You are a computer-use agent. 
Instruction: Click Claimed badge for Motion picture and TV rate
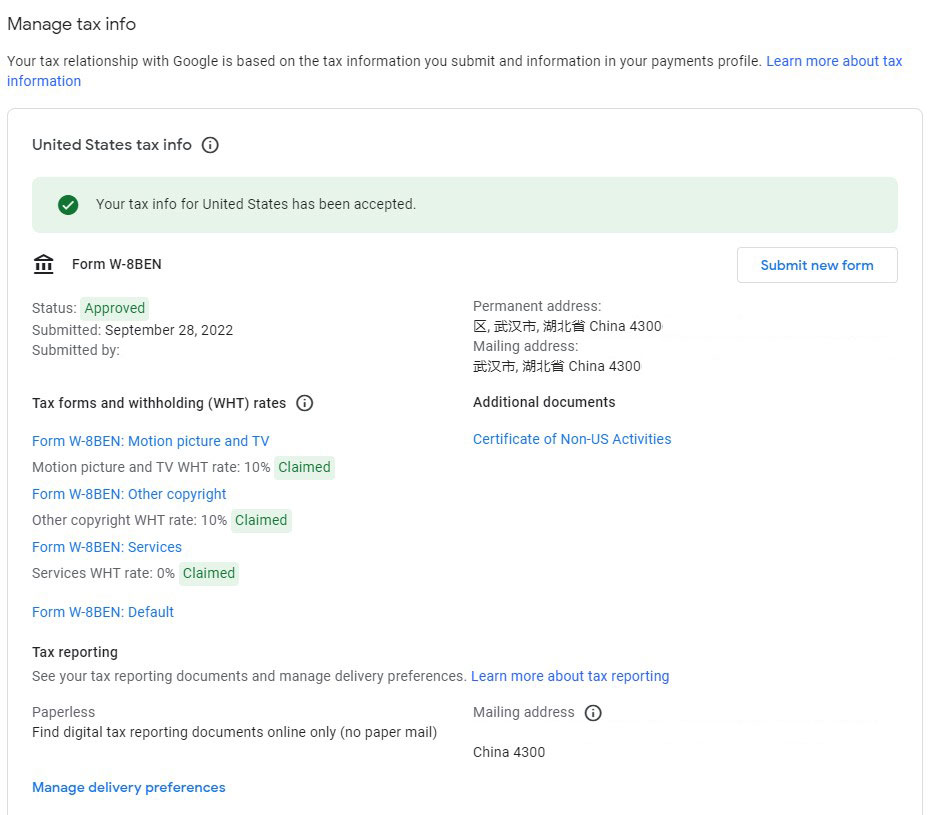pos(304,467)
